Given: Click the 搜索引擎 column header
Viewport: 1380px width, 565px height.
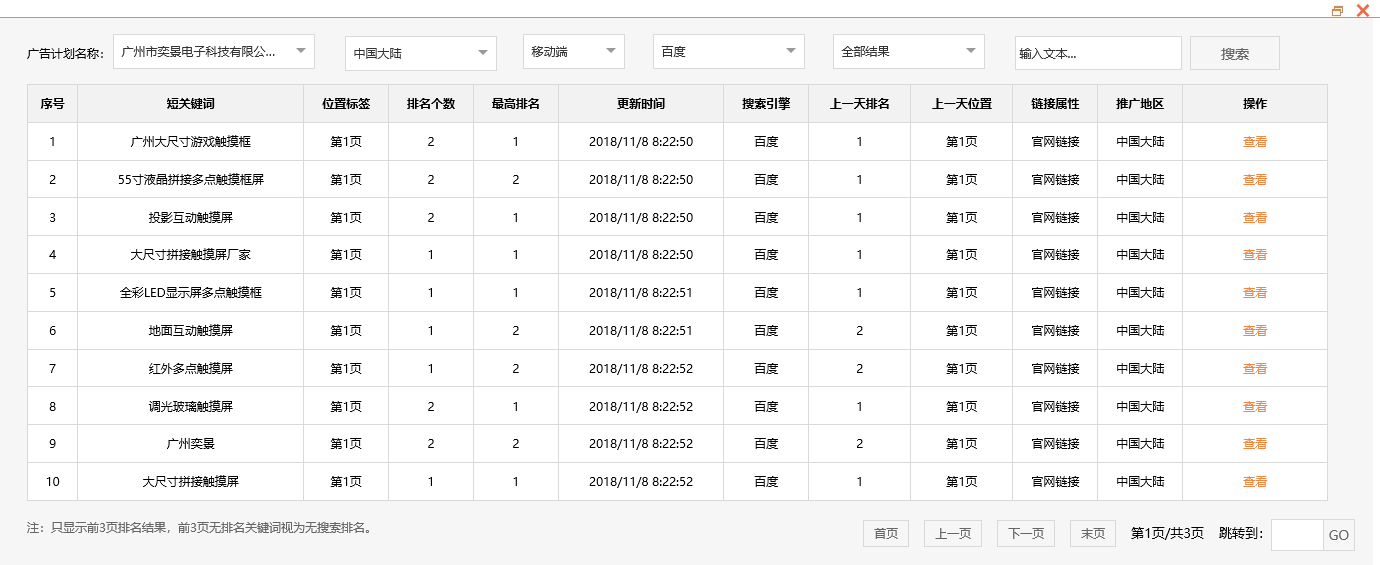Looking at the screenshot, I should [766, 104].
